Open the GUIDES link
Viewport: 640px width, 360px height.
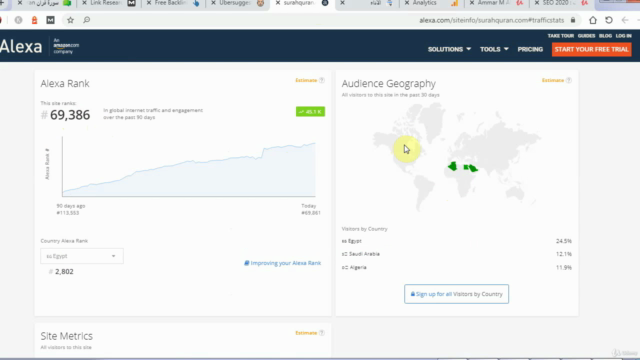point(586,36)
